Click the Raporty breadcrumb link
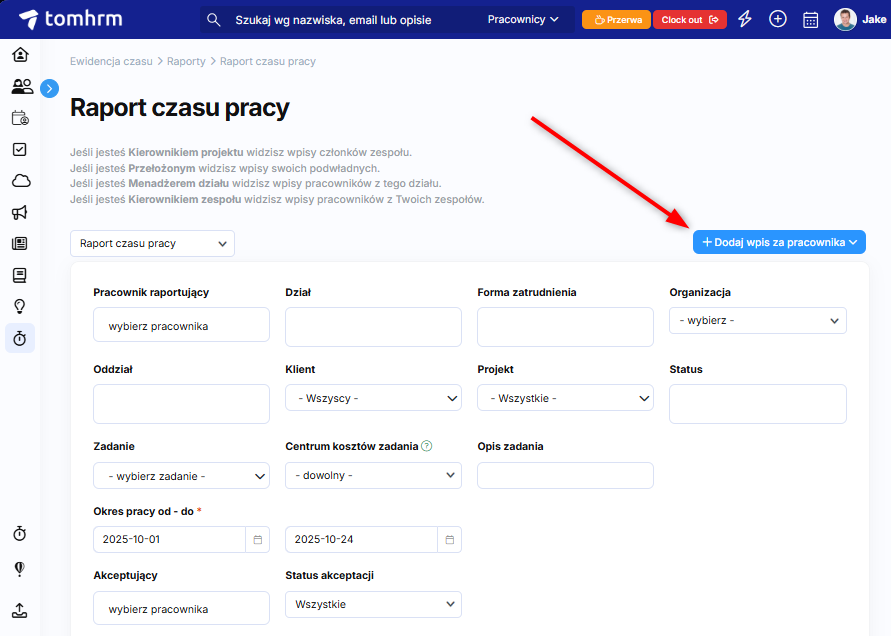 point(186,61)
